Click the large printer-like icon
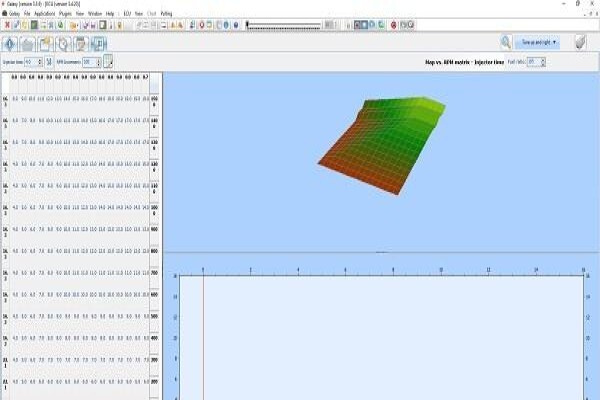The height and width of the screenshot is (400, 600). (x=81, y=44)
